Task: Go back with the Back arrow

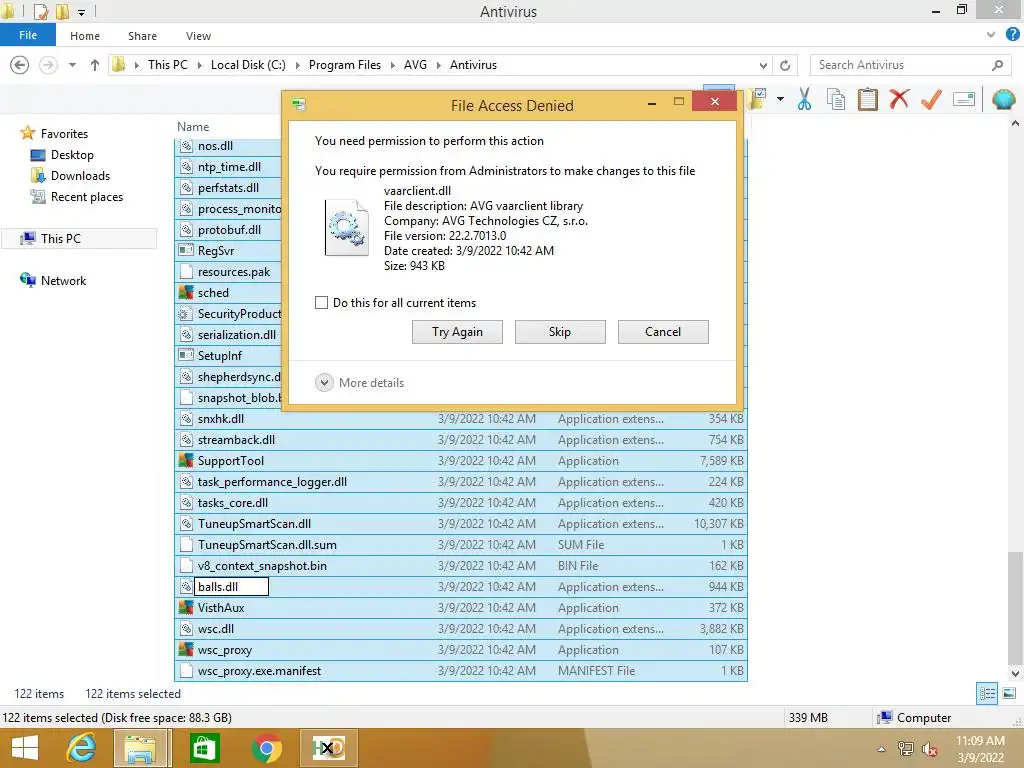Action: 20,65
